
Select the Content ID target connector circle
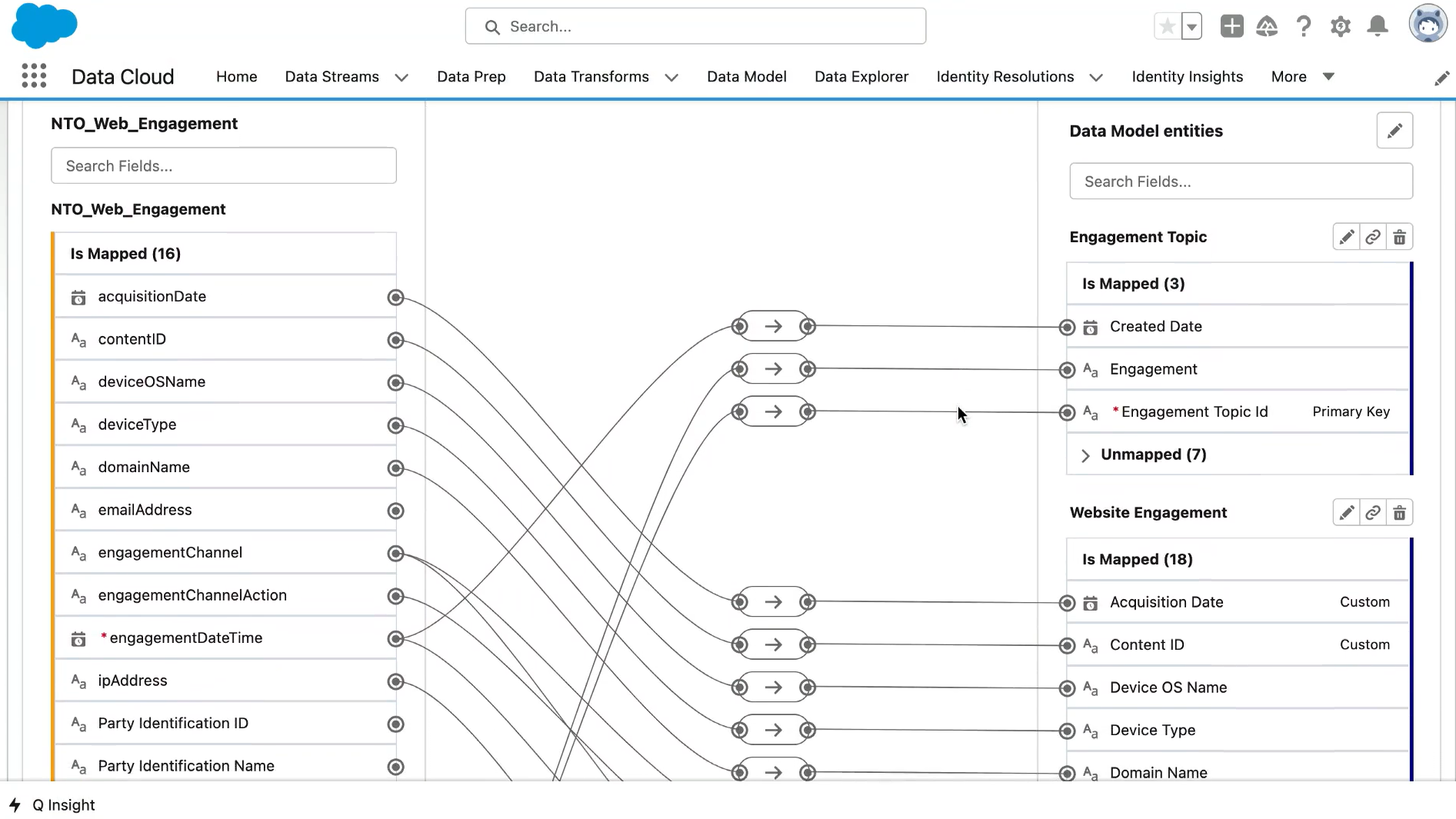1067,646
